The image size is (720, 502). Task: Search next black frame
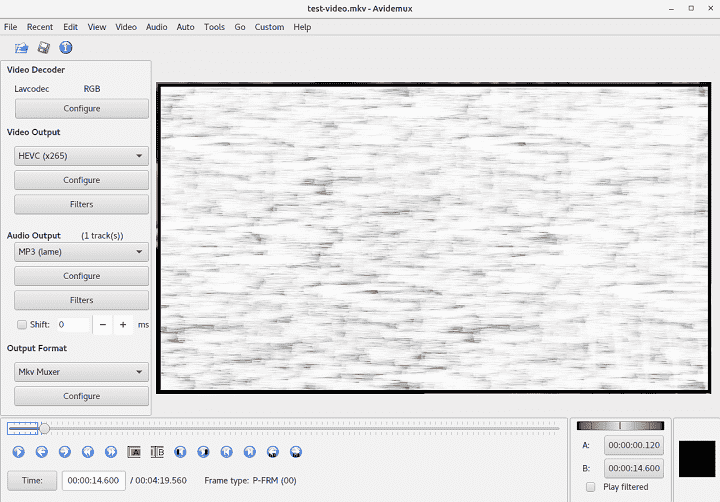point(203,452)
